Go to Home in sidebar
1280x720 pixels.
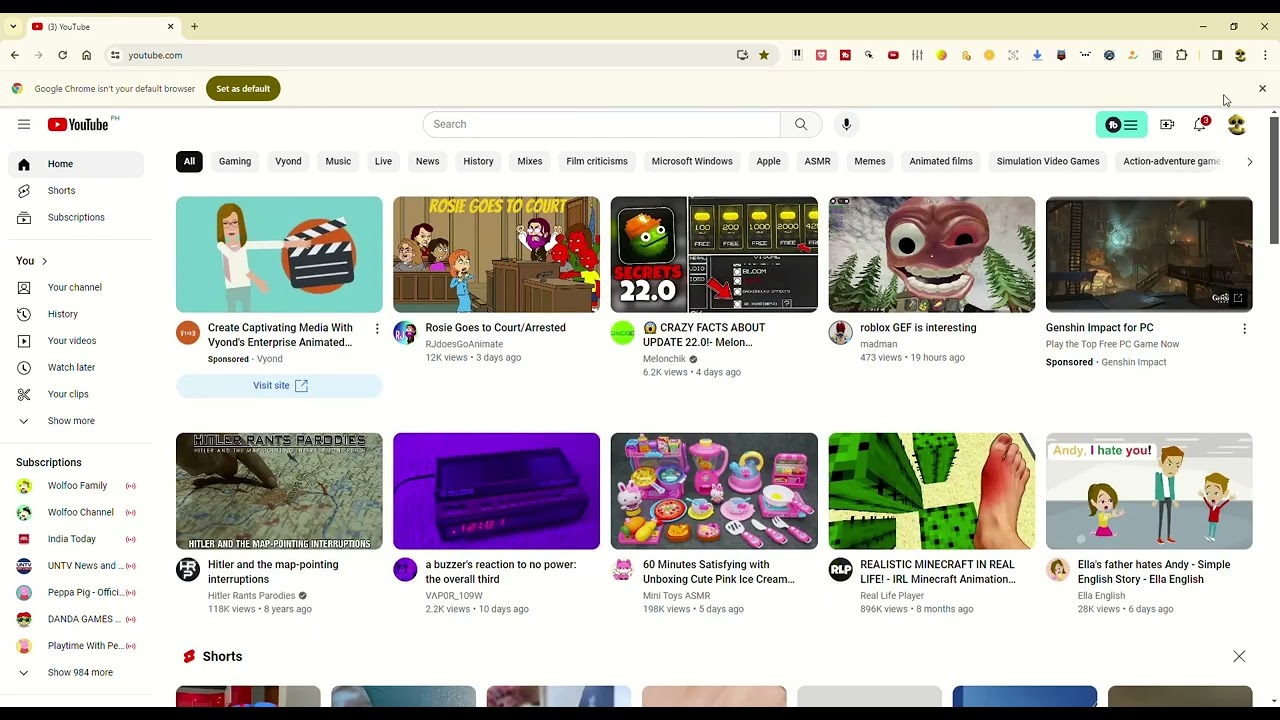click(x=76, y=164)
